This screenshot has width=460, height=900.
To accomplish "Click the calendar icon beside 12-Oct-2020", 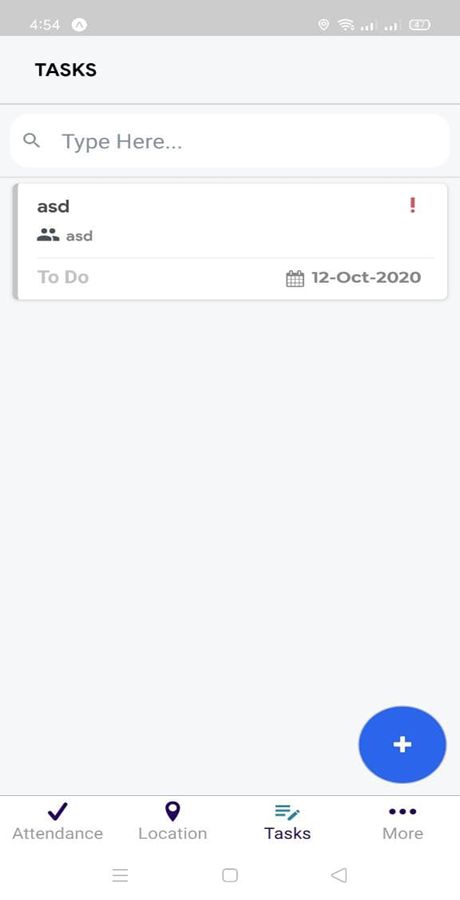I will tap(295, 278).
